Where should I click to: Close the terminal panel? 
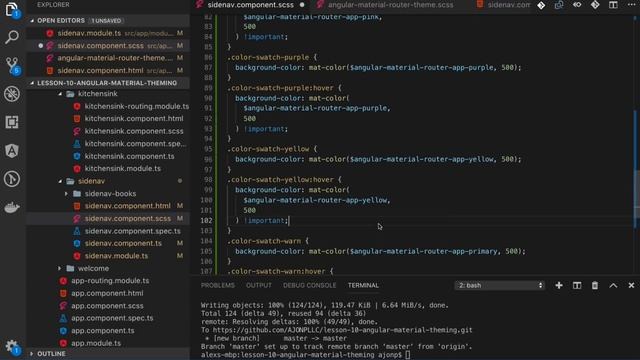click(x=631, y=285)
